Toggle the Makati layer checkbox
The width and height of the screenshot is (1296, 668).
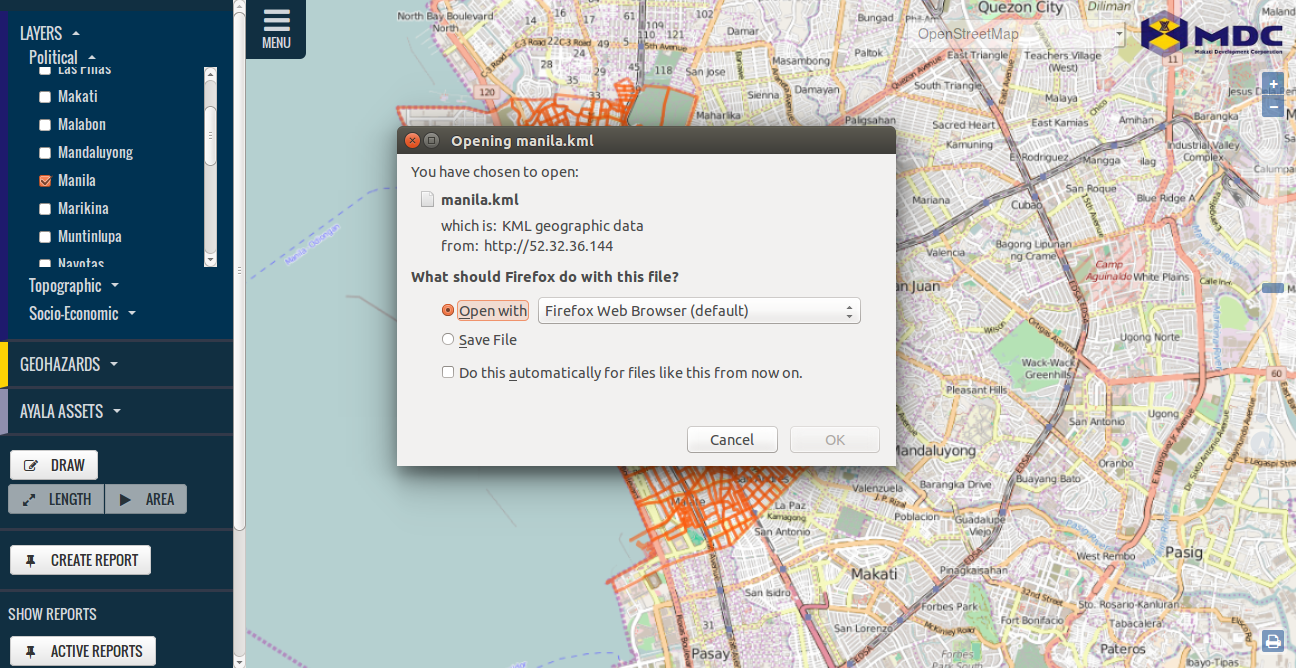[x=45, y=97]
